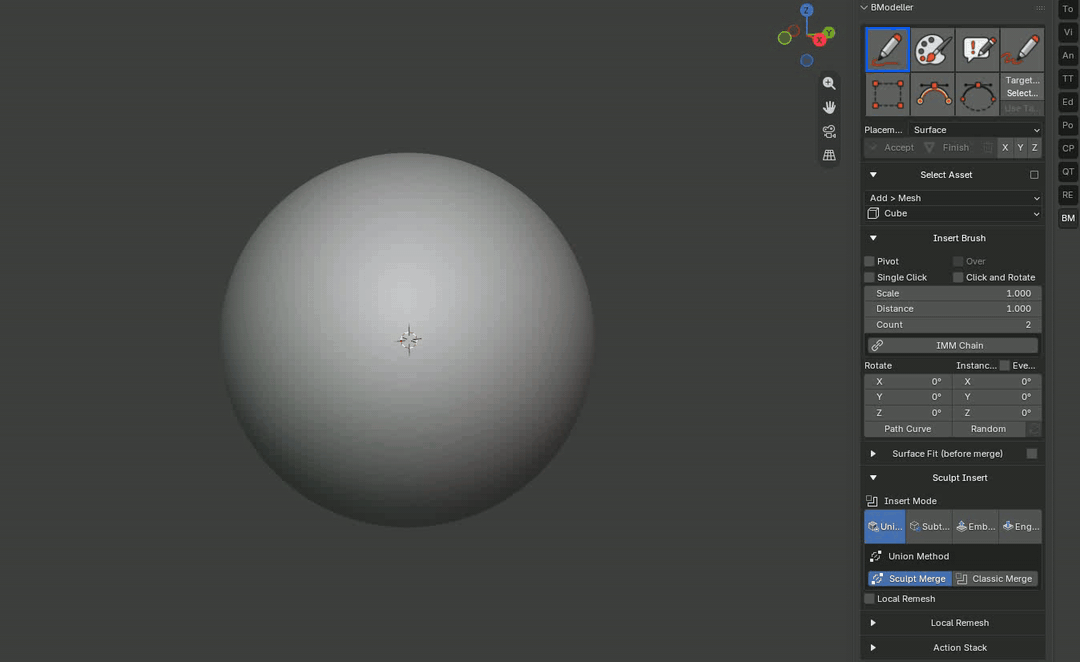Enable the Click and Rotate checkbox
This screenshot has height=662, width=1080.
[958, 277]
